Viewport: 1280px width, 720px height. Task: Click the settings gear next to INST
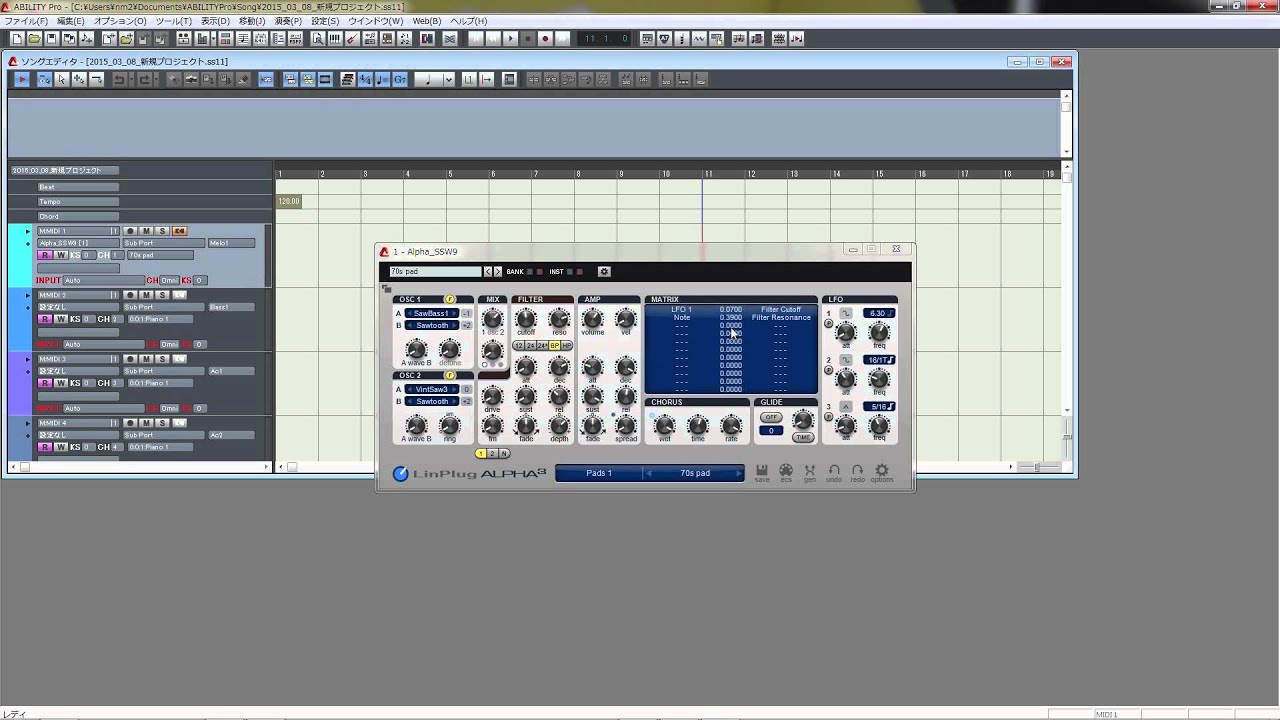pos(604,271)
